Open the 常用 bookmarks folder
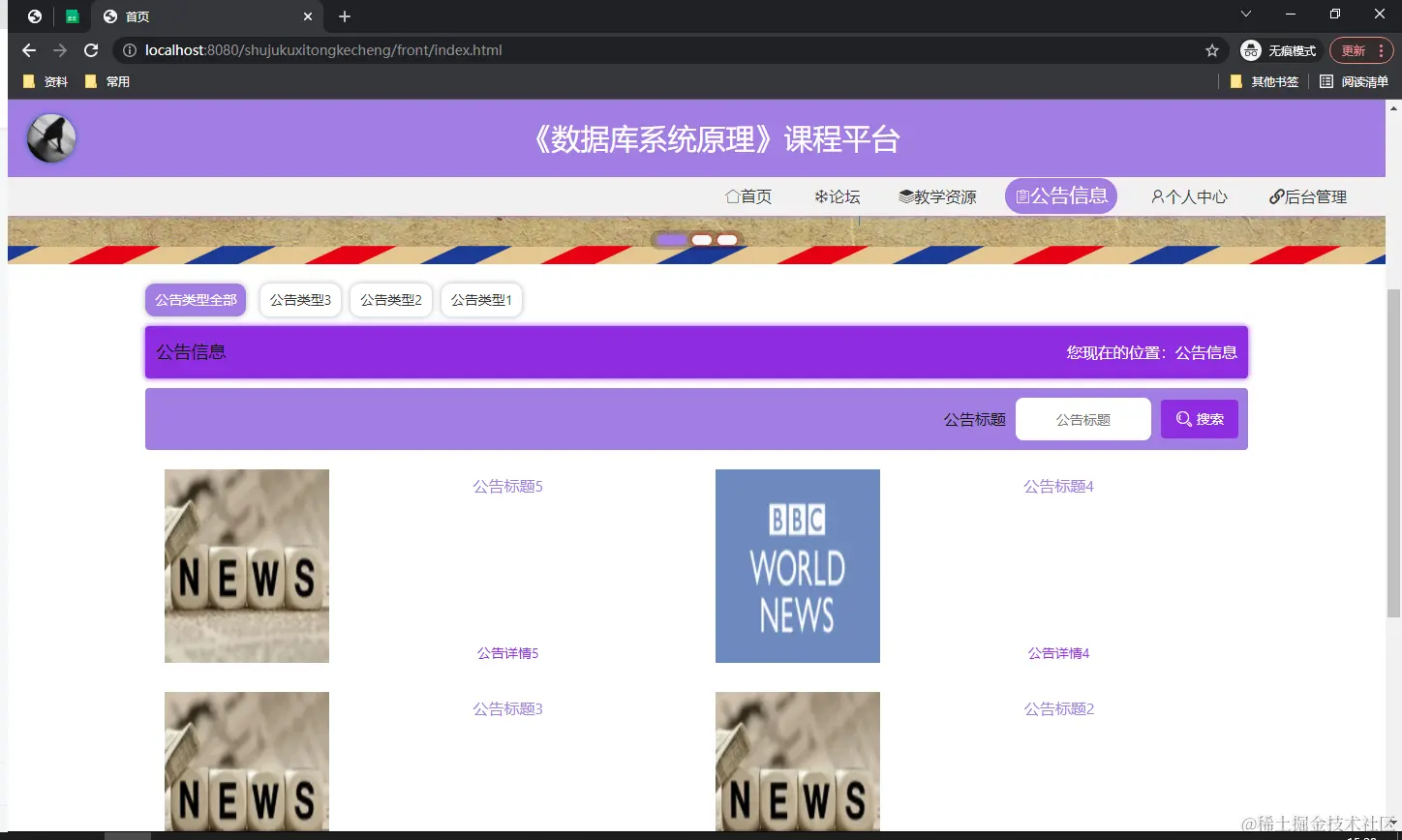This screenshot has height=840, width=1402. (107, 81)
